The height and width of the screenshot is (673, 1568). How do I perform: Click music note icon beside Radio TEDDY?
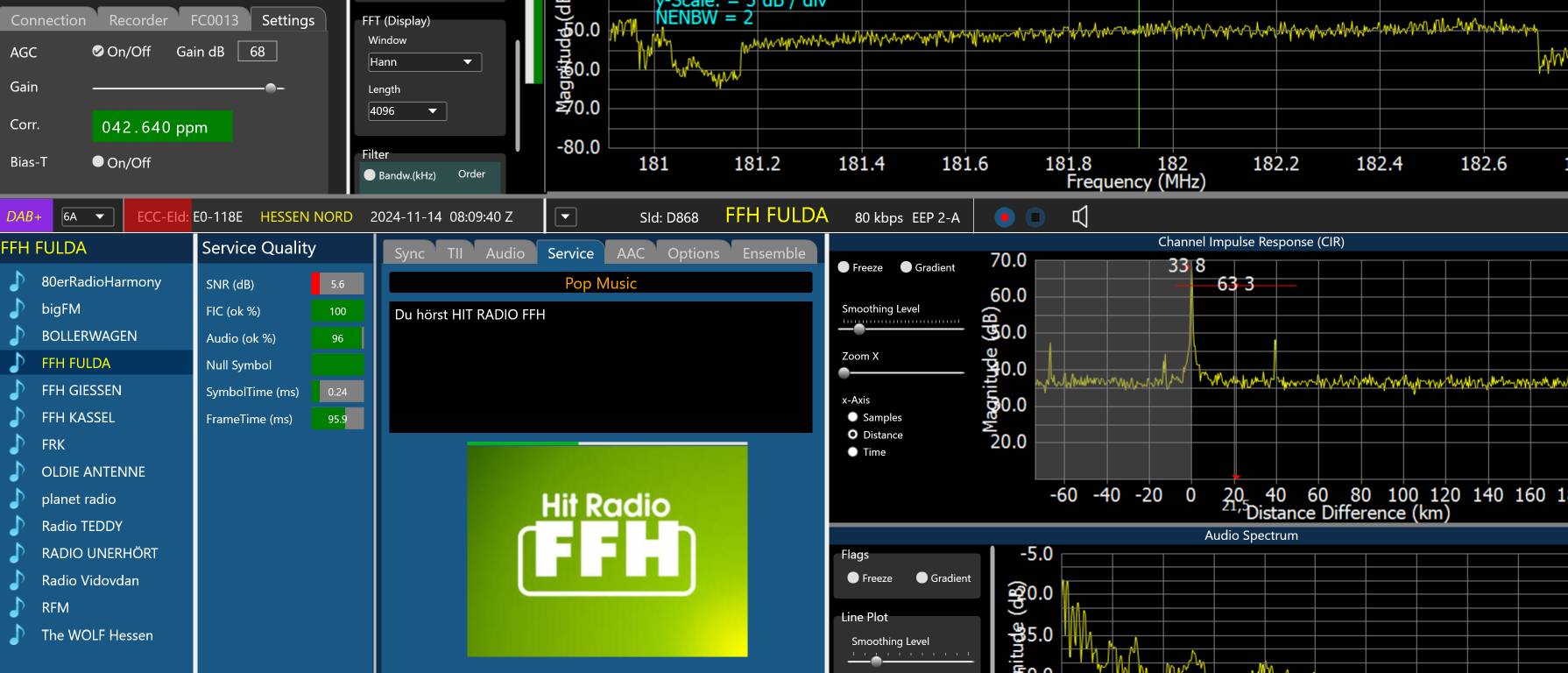(x=17, y=526)
